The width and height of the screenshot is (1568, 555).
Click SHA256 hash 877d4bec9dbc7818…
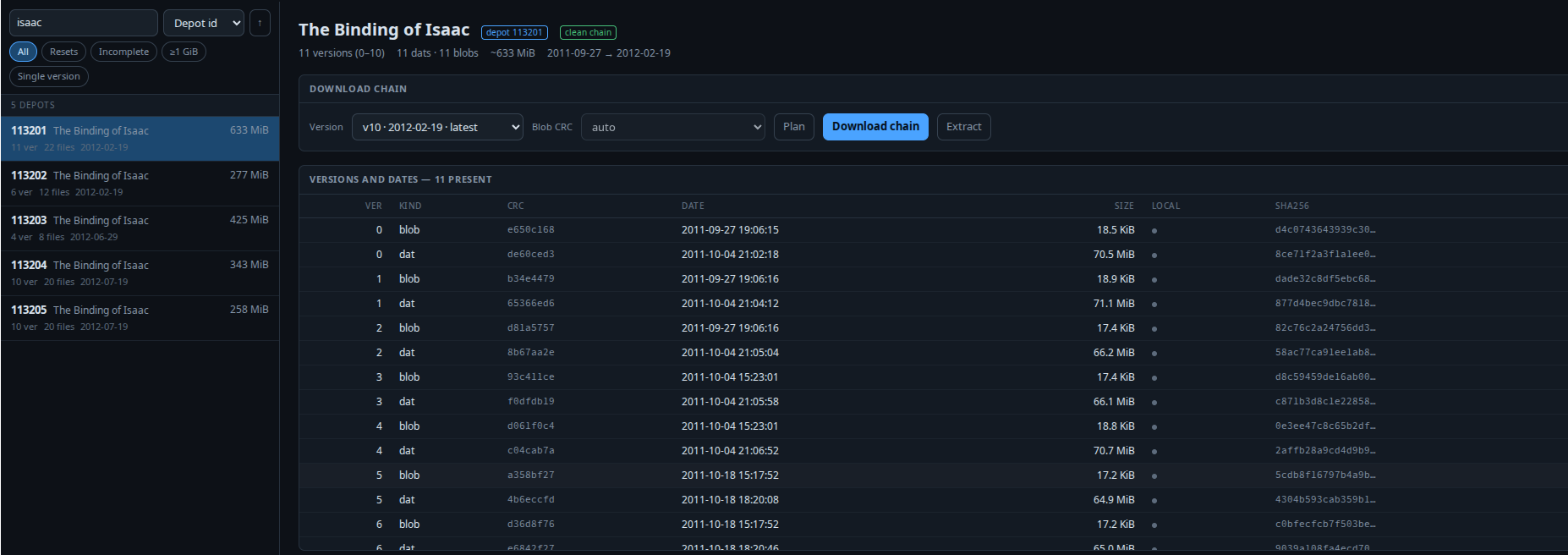pos(1325,304)
